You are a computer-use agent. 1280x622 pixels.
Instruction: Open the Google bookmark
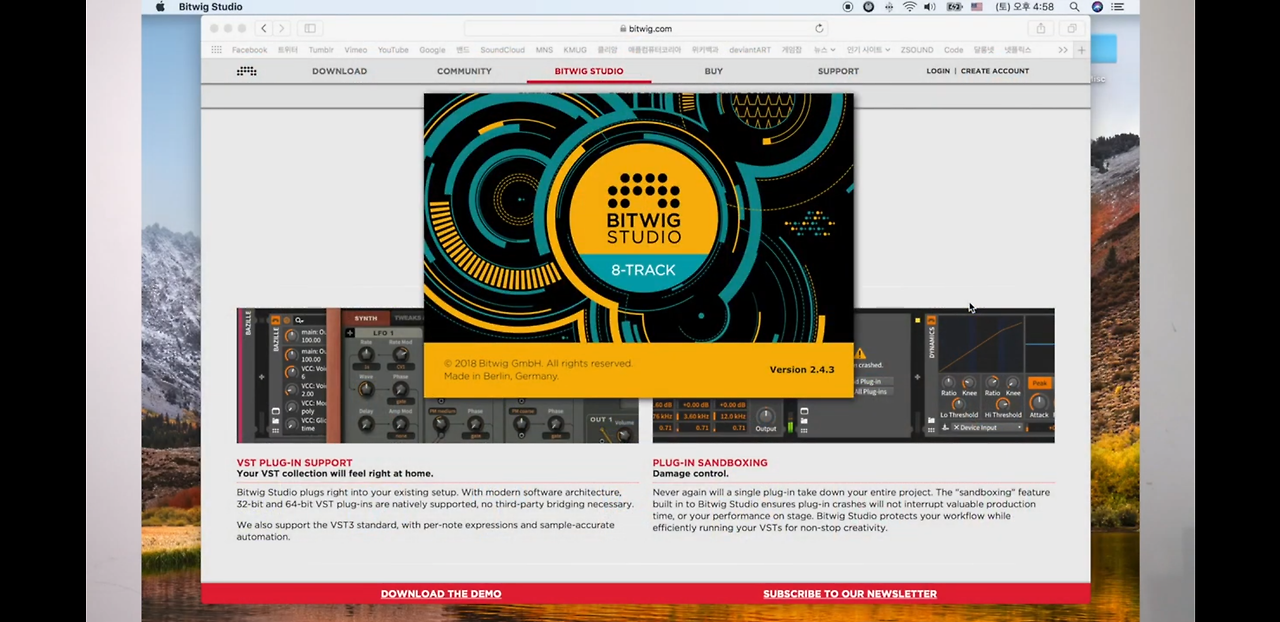pos(432,50)
